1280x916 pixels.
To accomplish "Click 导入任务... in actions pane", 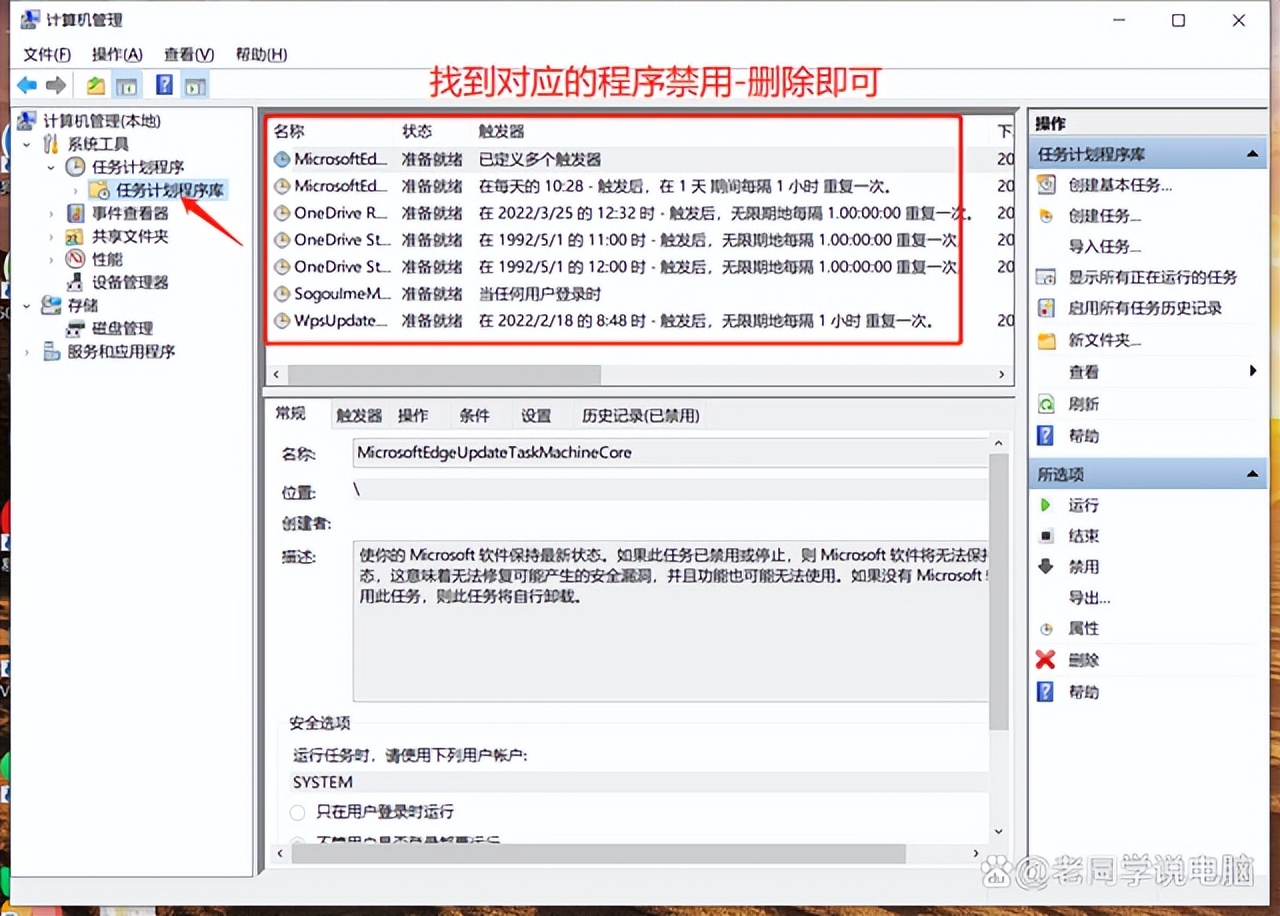I will click(x=1104, y=246).
